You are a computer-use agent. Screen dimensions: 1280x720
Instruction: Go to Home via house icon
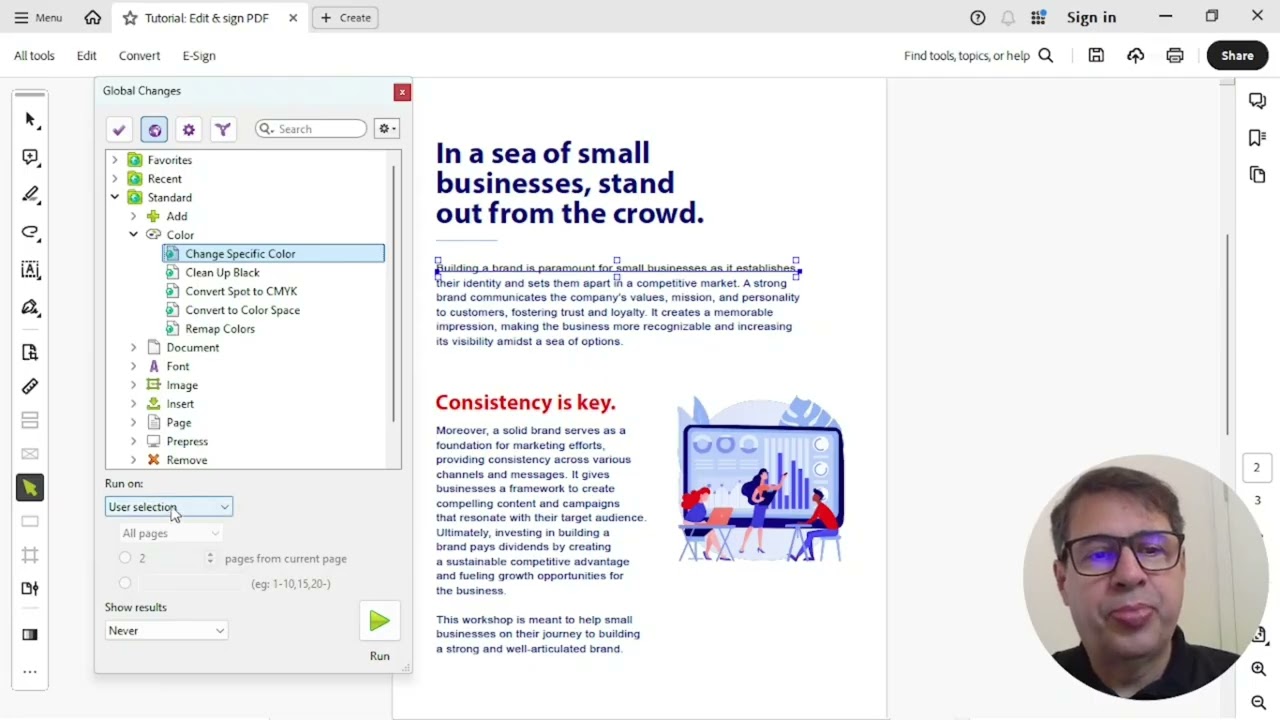(x=93, y=17)
